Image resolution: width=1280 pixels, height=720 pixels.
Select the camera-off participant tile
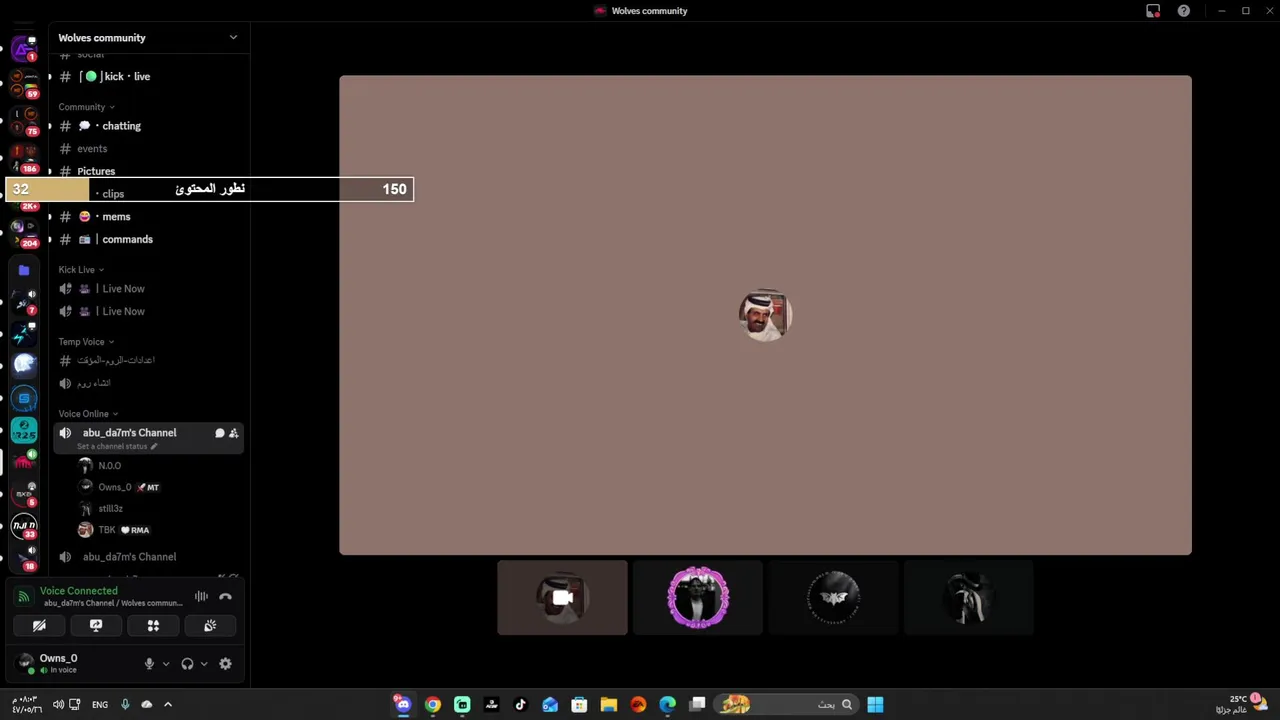[562, 598]
